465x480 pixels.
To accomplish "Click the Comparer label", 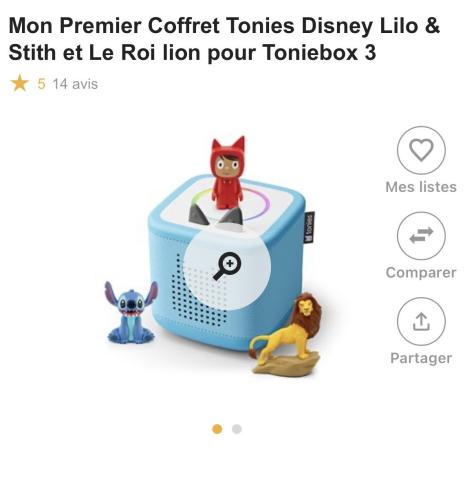I will 421,273.
